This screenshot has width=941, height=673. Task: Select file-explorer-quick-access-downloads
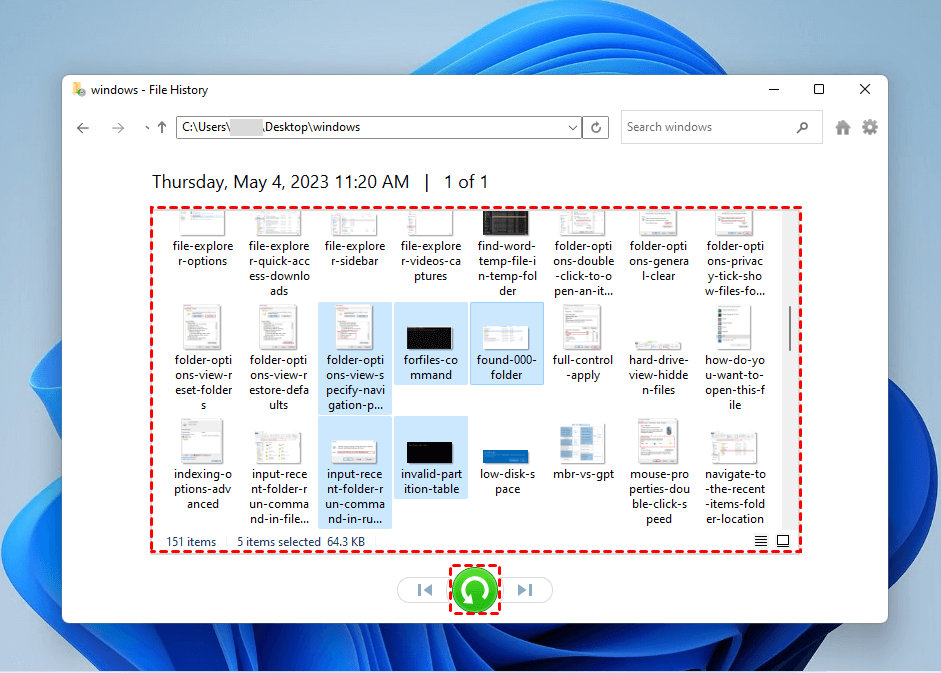(279, 253)
